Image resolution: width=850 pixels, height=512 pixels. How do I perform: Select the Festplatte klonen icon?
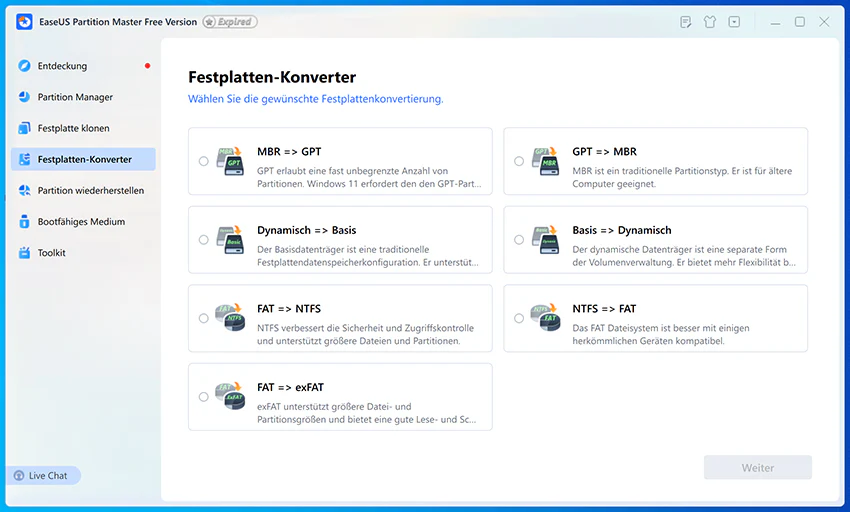point(24,128)
